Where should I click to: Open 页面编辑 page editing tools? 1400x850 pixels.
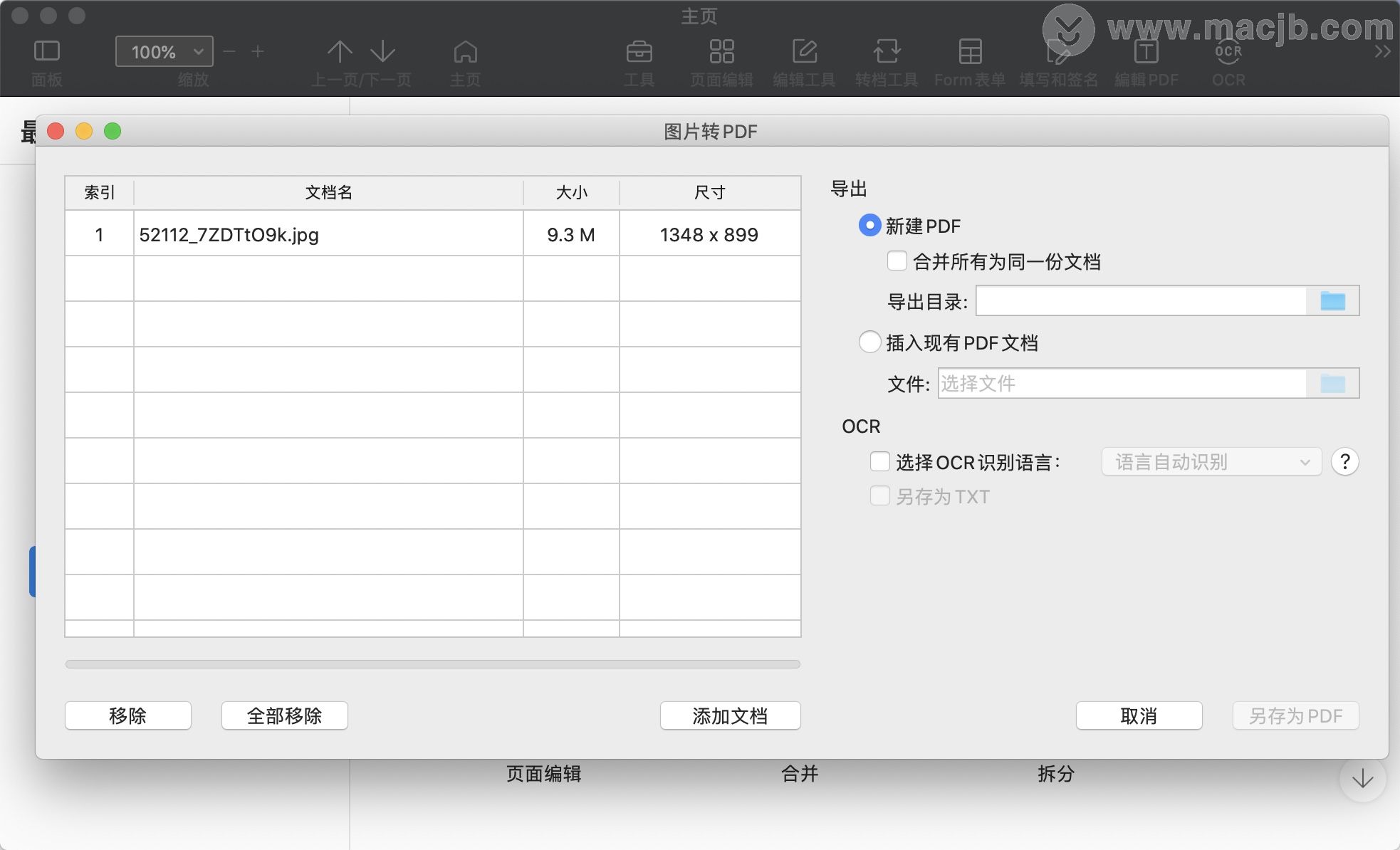[721, 51]
